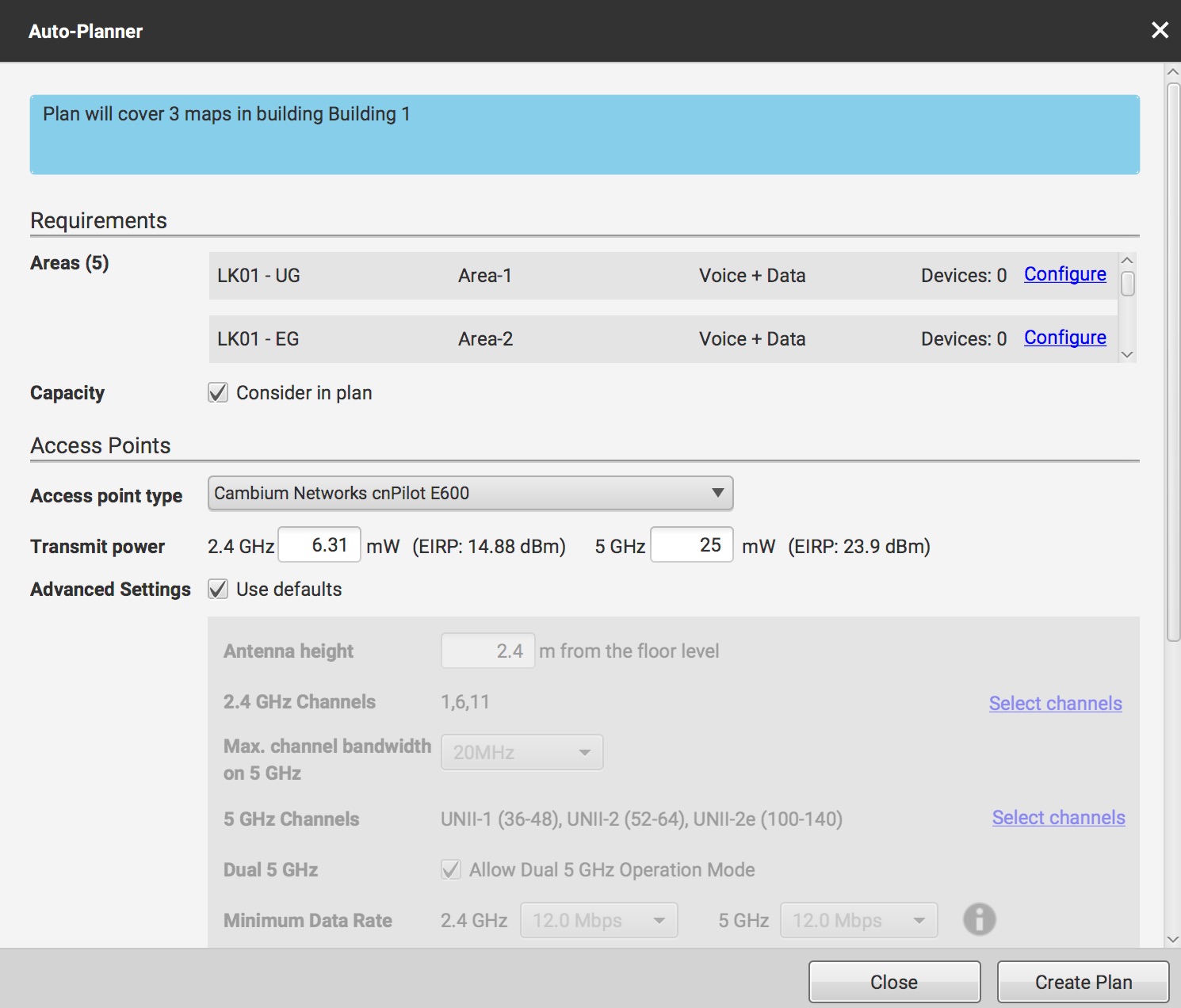Close the Auto-Planner dialog with the X icon

(1160, 31)
